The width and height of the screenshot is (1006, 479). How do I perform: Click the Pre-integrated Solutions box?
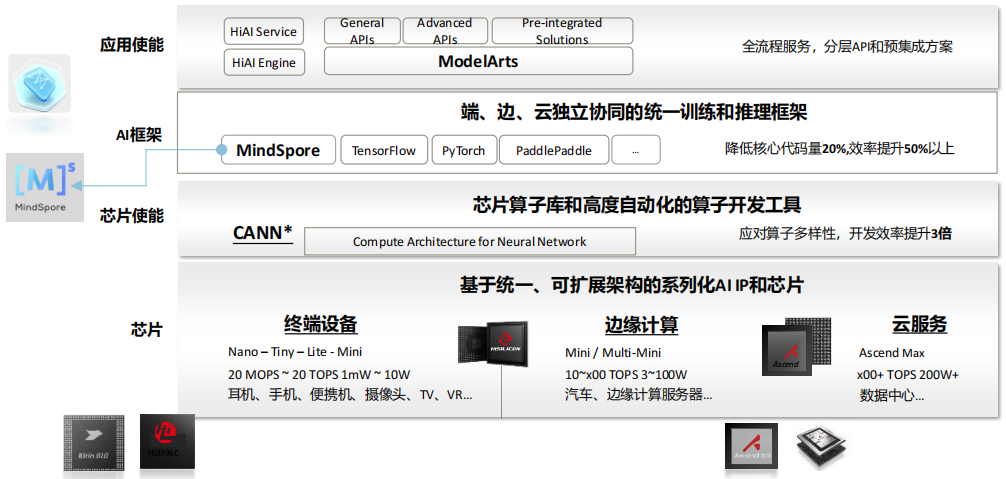[562, 31]
